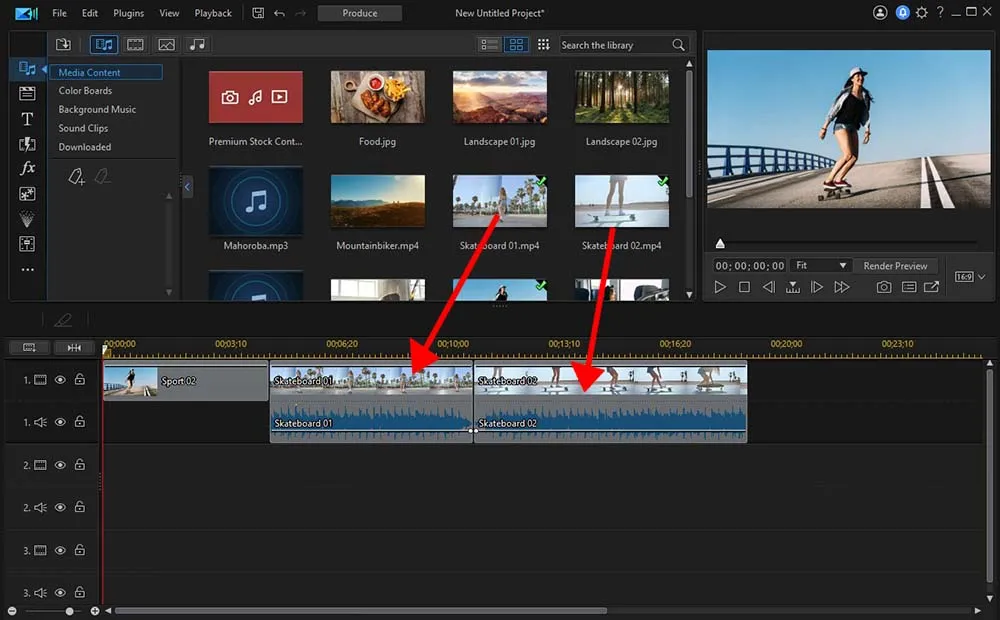The height and width of the screenshot is (620, 1000).
Task: Take a snapshot with the camera icon
Action: point(884,287)
